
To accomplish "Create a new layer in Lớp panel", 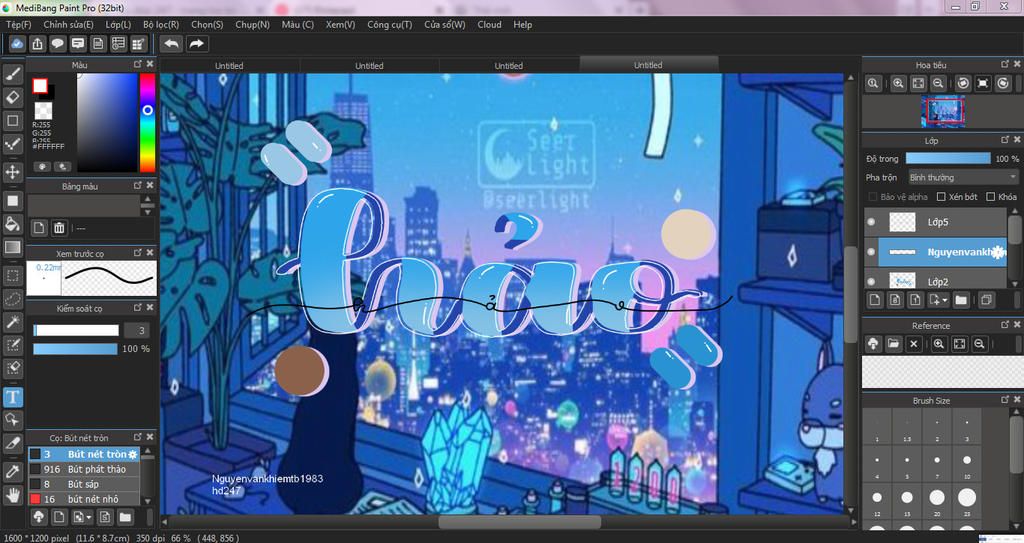I will click(x=875, y=300).
